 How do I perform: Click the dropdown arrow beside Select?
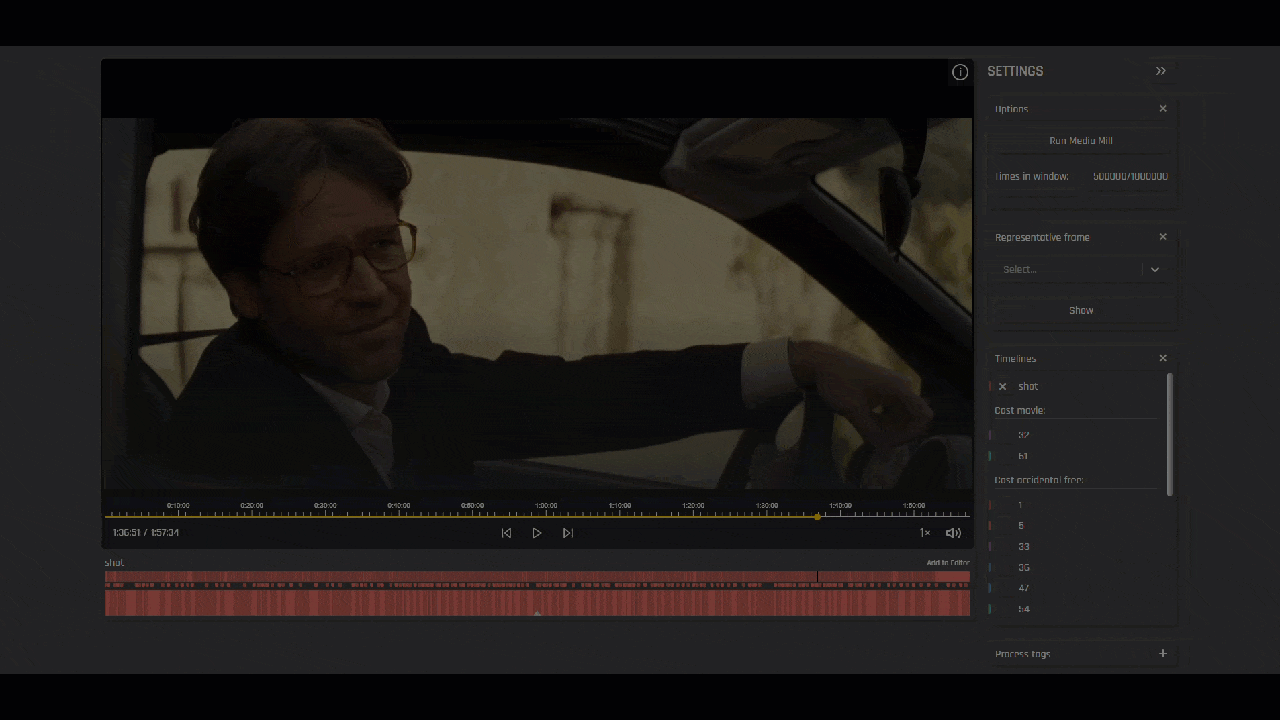[1155, 269]
